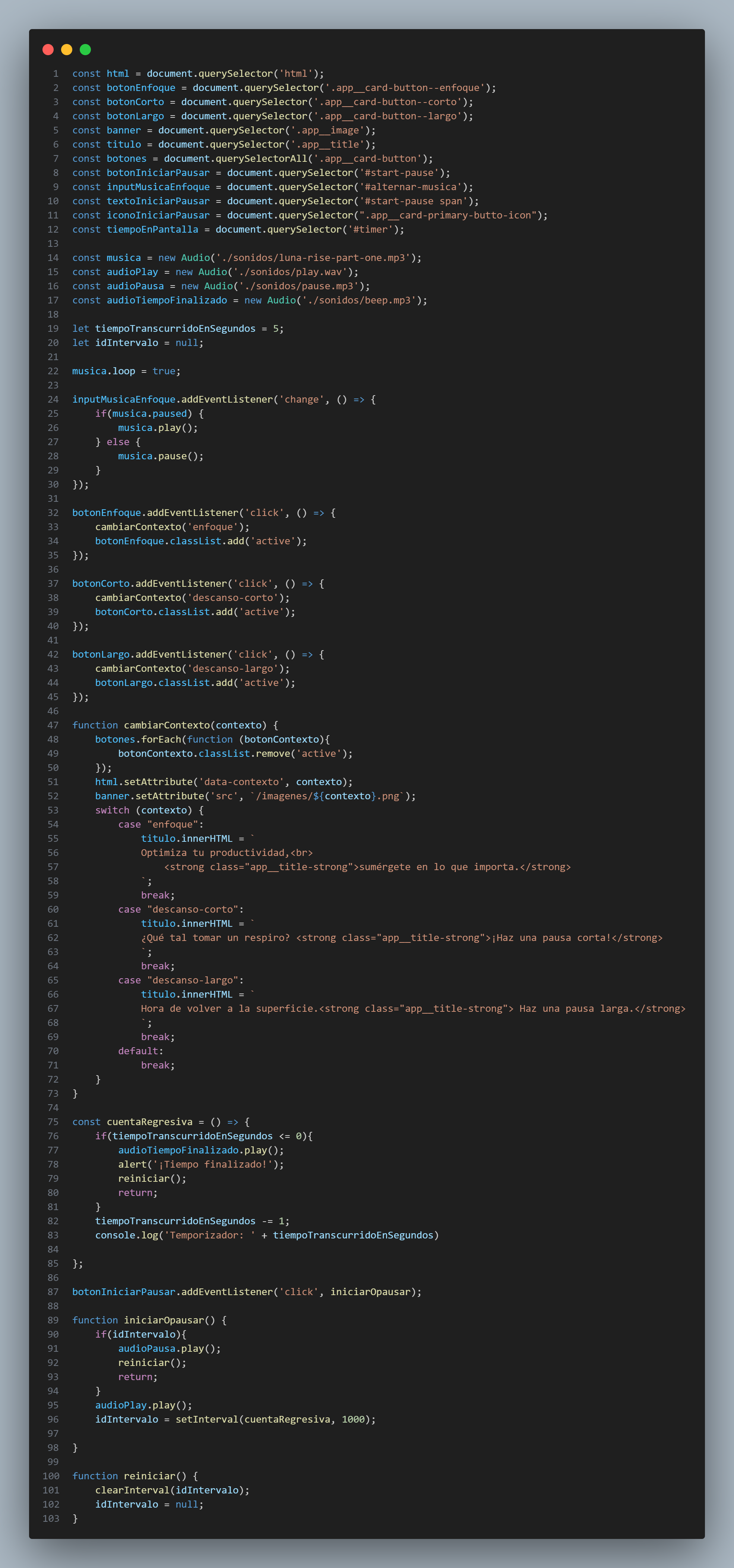Click the 'musica.loop = true;' line

(x=126, y=371)
